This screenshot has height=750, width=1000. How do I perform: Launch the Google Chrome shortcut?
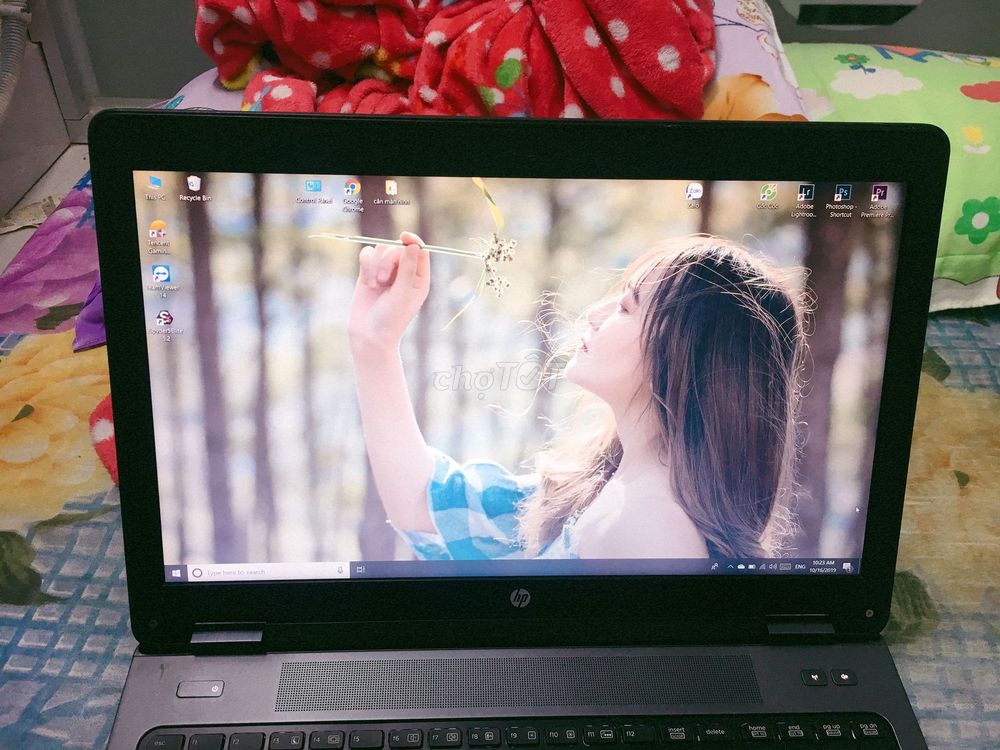point(353,195)
